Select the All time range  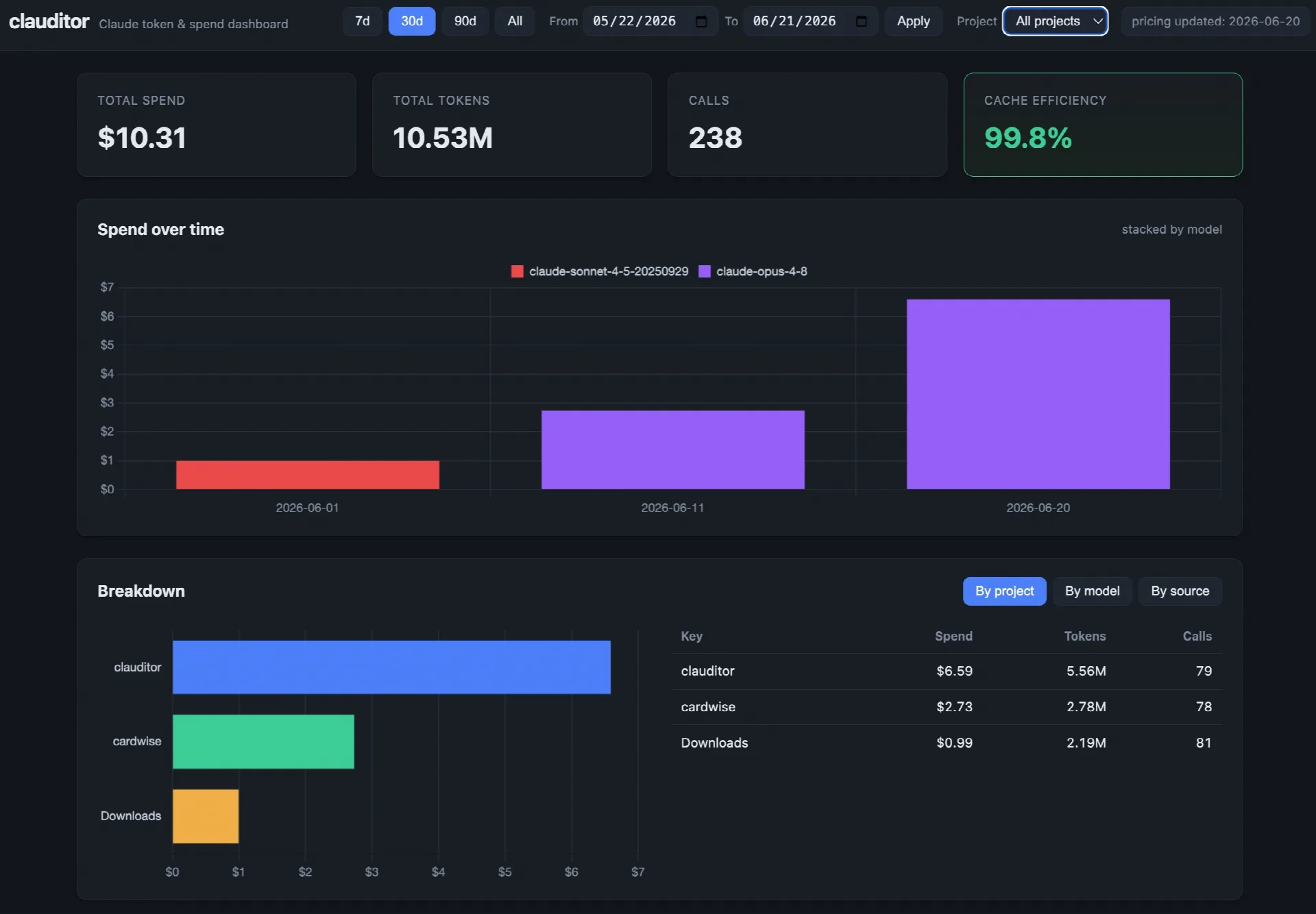click(x=515, y=21)
